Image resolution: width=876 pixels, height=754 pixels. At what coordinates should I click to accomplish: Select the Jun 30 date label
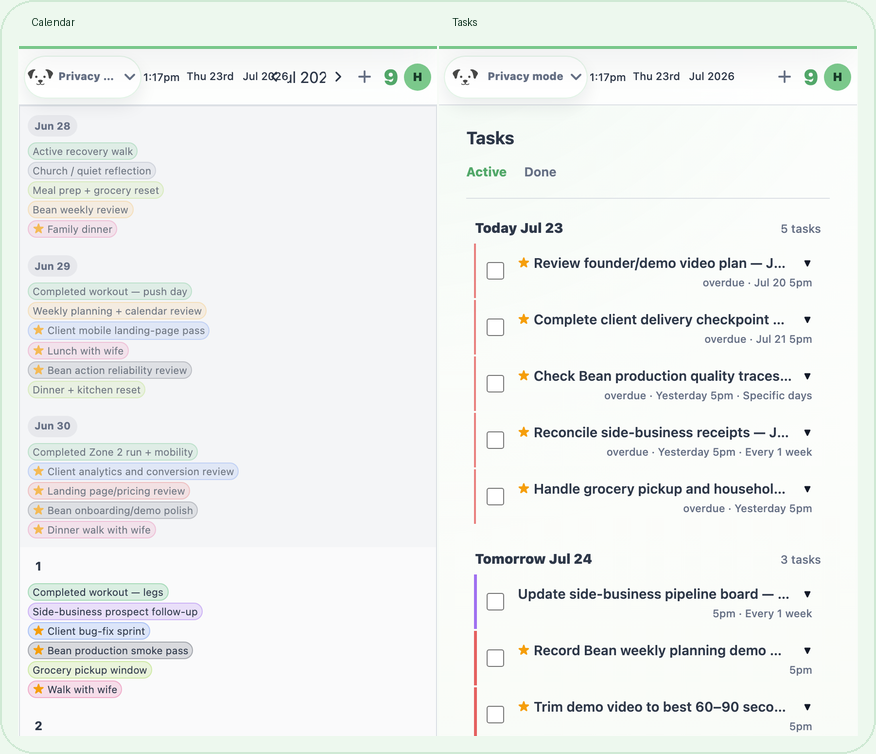tap(53, 426)
